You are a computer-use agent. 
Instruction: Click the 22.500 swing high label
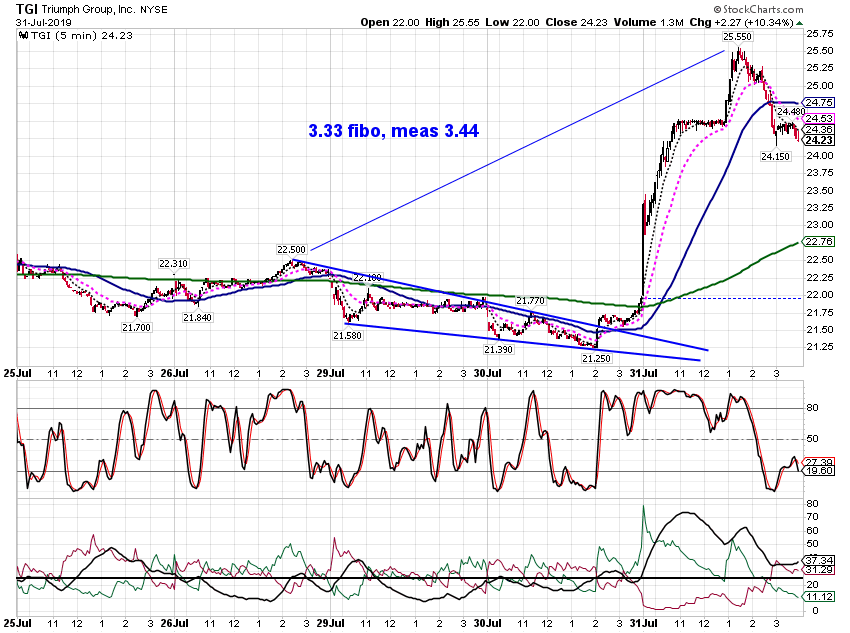pos(292,250)
